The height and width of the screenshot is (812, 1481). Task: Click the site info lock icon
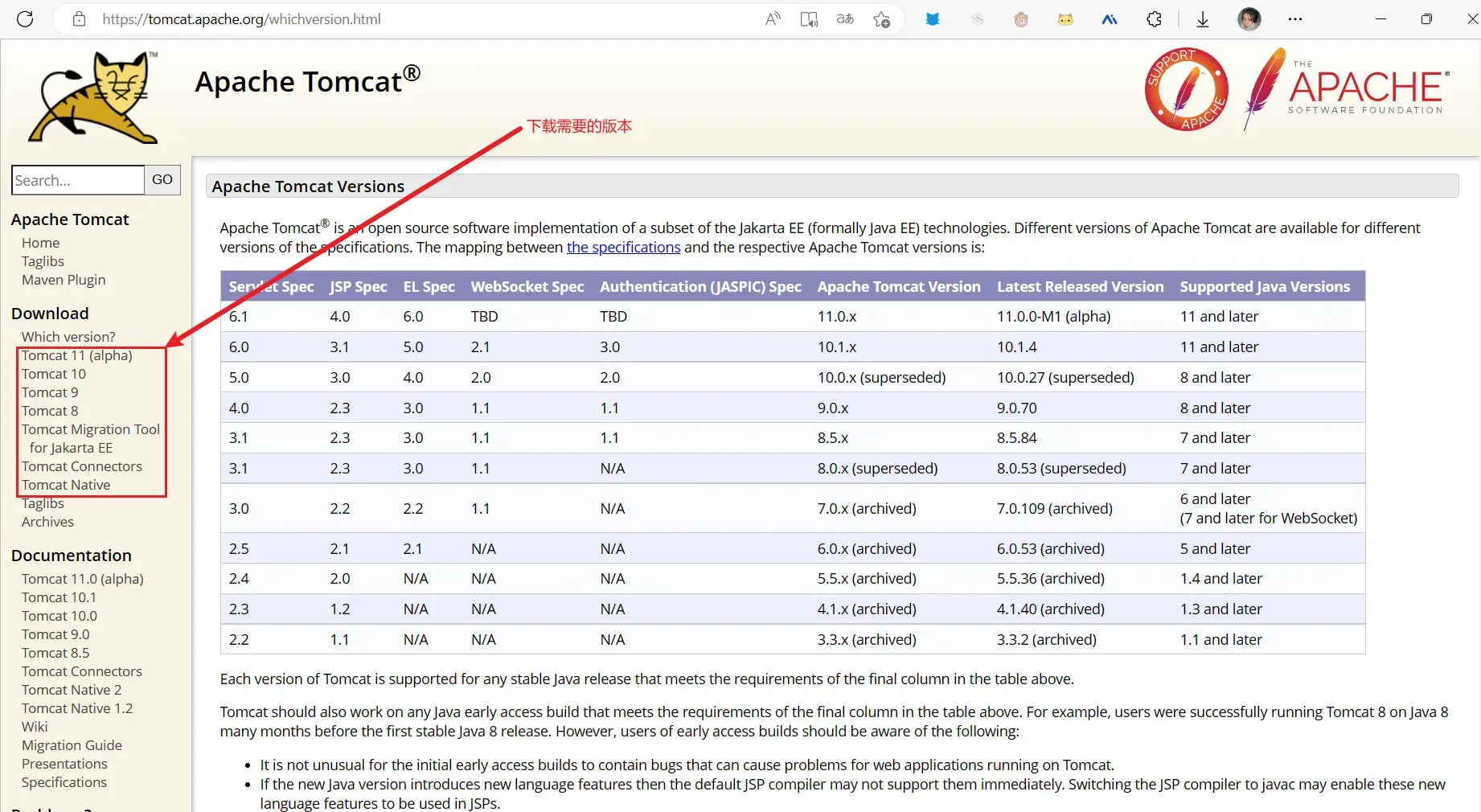coord(79,19)
